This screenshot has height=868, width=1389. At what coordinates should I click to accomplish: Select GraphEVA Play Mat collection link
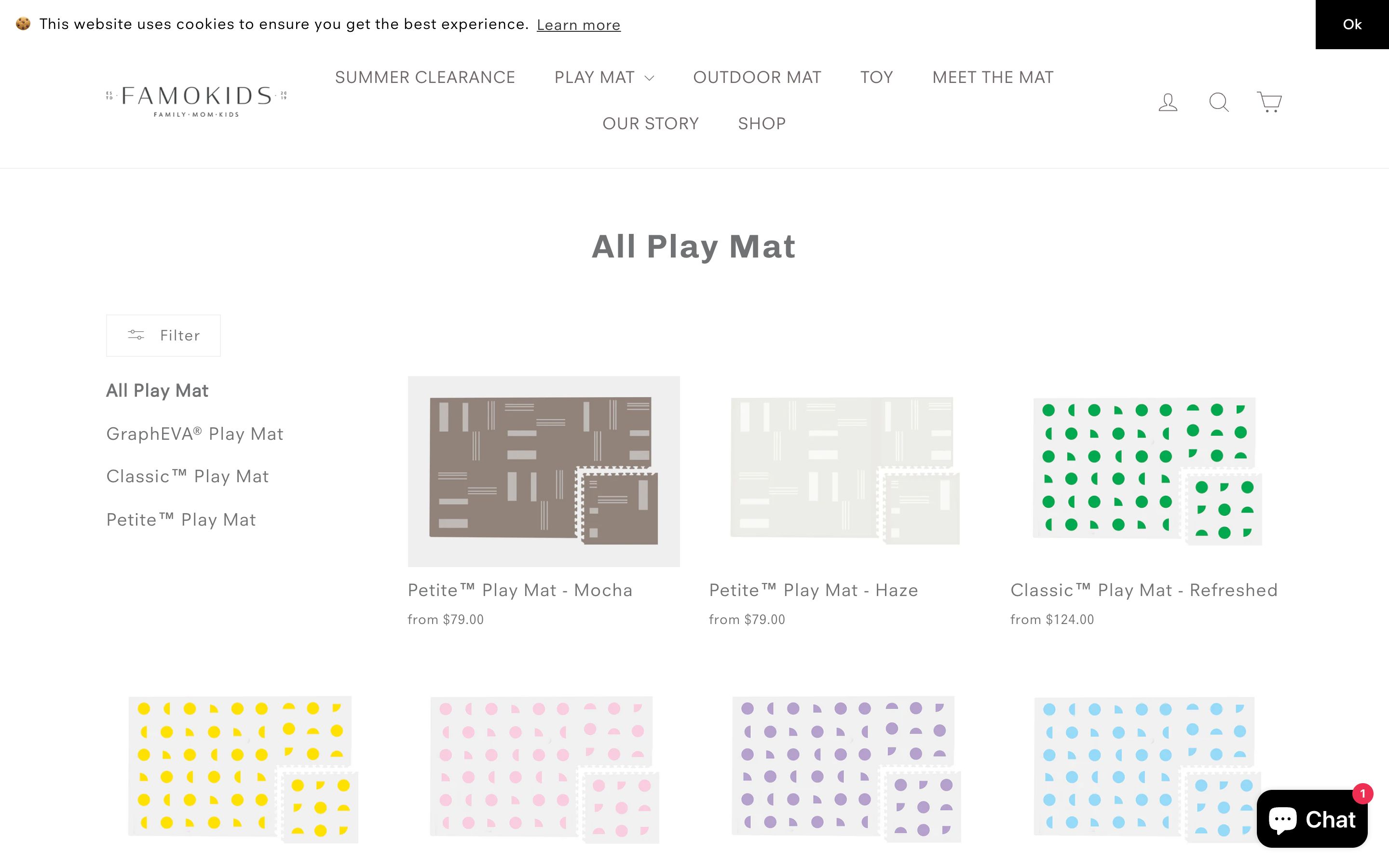click(194, 434)
